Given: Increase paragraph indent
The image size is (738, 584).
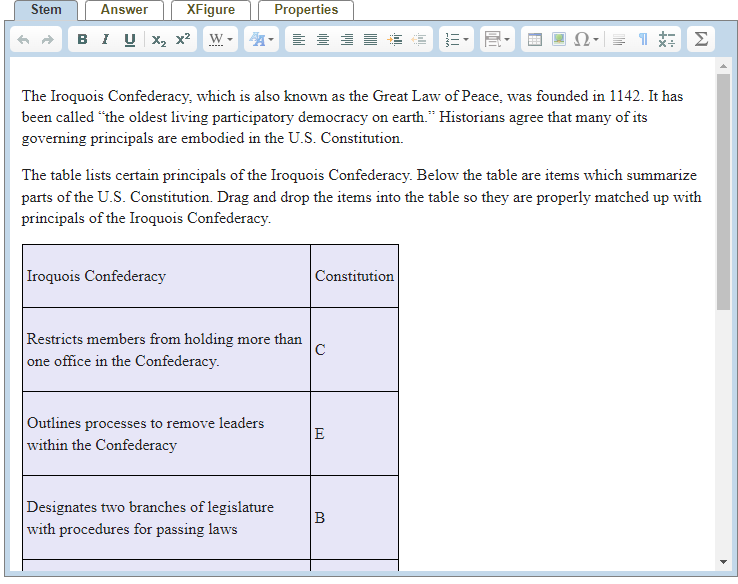Looking at the screenshot, I should point(394,40).
